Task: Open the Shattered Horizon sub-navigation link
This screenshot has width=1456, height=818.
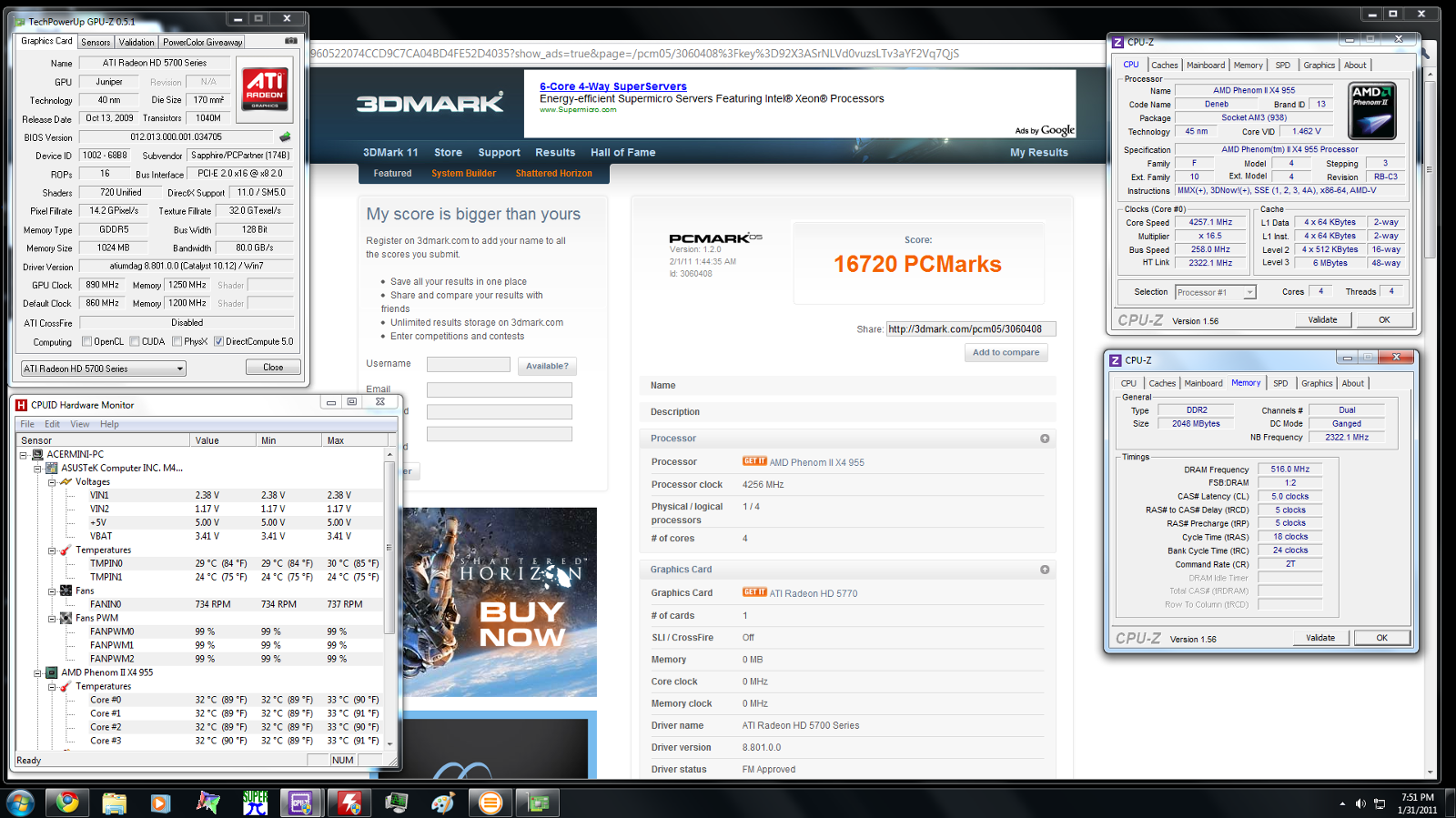Action: (x=553, y=173)
